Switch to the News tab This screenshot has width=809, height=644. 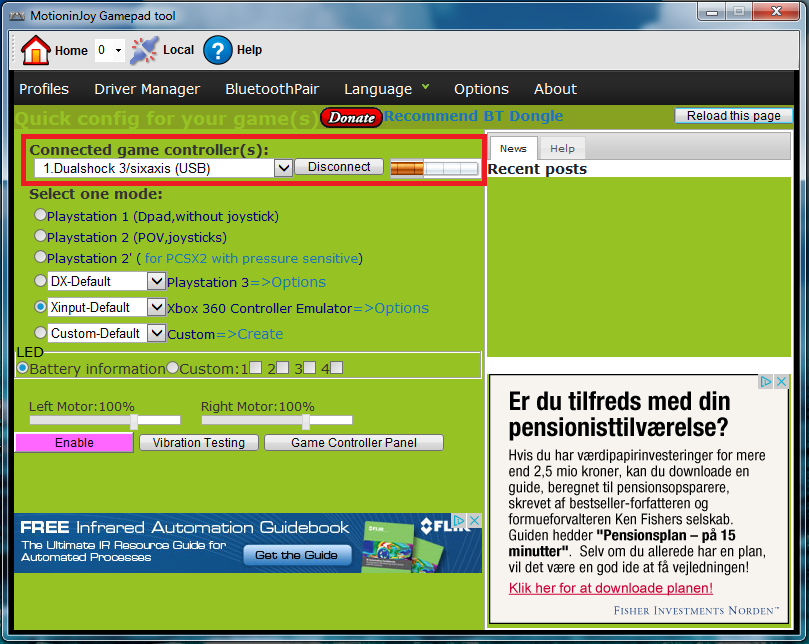(x=513, y=149)
